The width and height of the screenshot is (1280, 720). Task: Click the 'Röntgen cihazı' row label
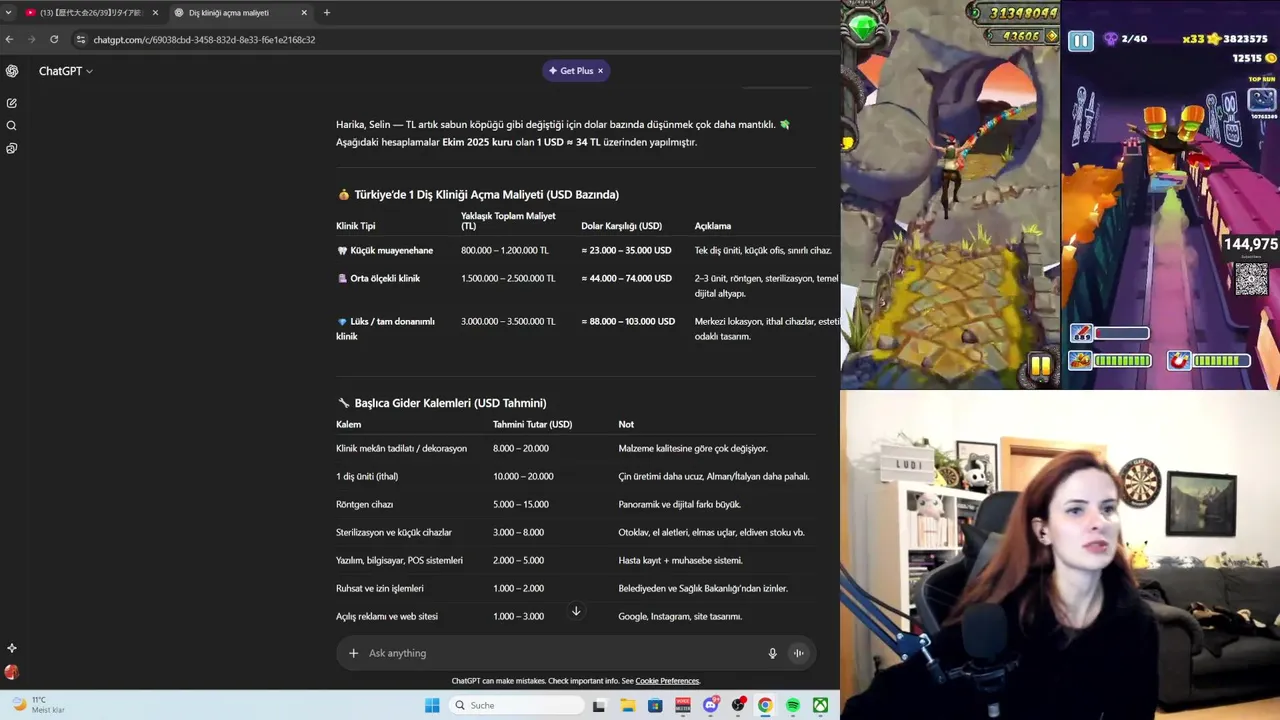click(364, 505)
